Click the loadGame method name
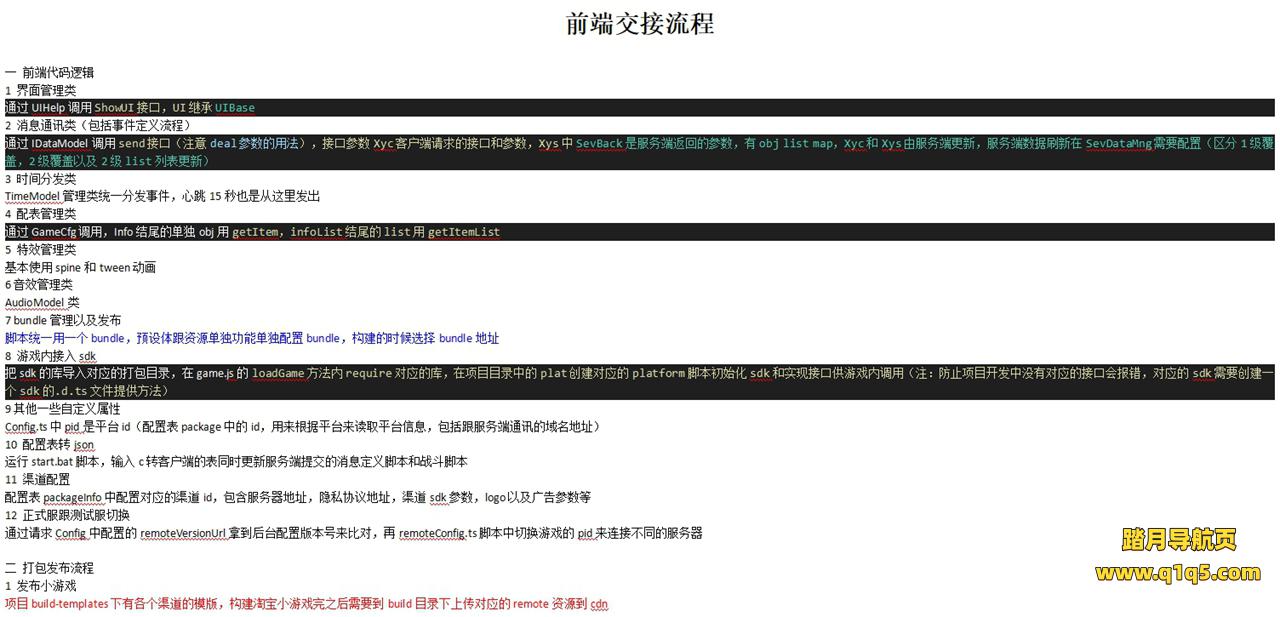 (281, 373)
